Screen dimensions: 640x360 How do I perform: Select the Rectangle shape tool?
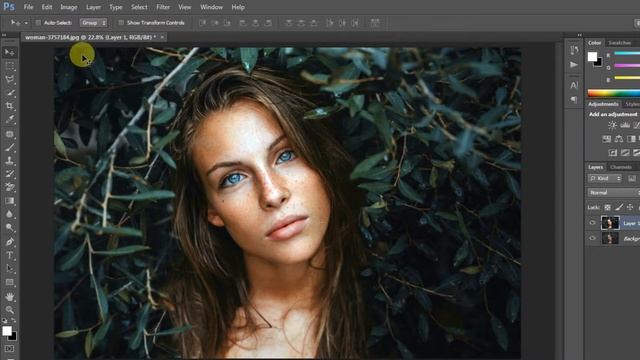point(10,282)
